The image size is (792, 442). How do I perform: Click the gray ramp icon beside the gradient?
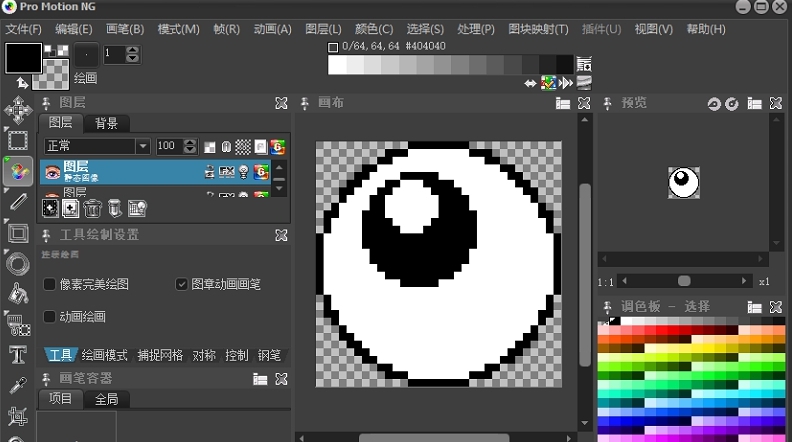(584, 82)
